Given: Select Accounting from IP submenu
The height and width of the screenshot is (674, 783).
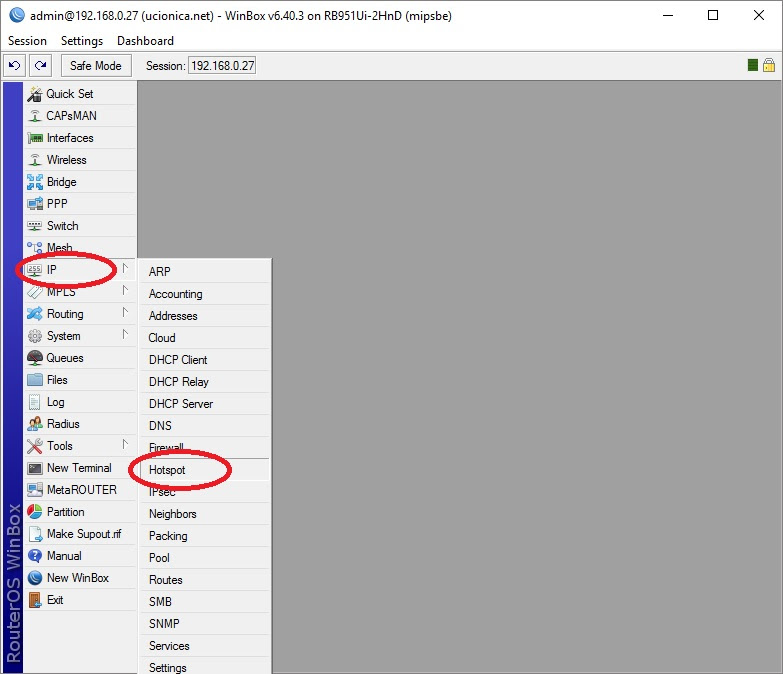Looking at the screenshot, I should click(x=205, y=294).
